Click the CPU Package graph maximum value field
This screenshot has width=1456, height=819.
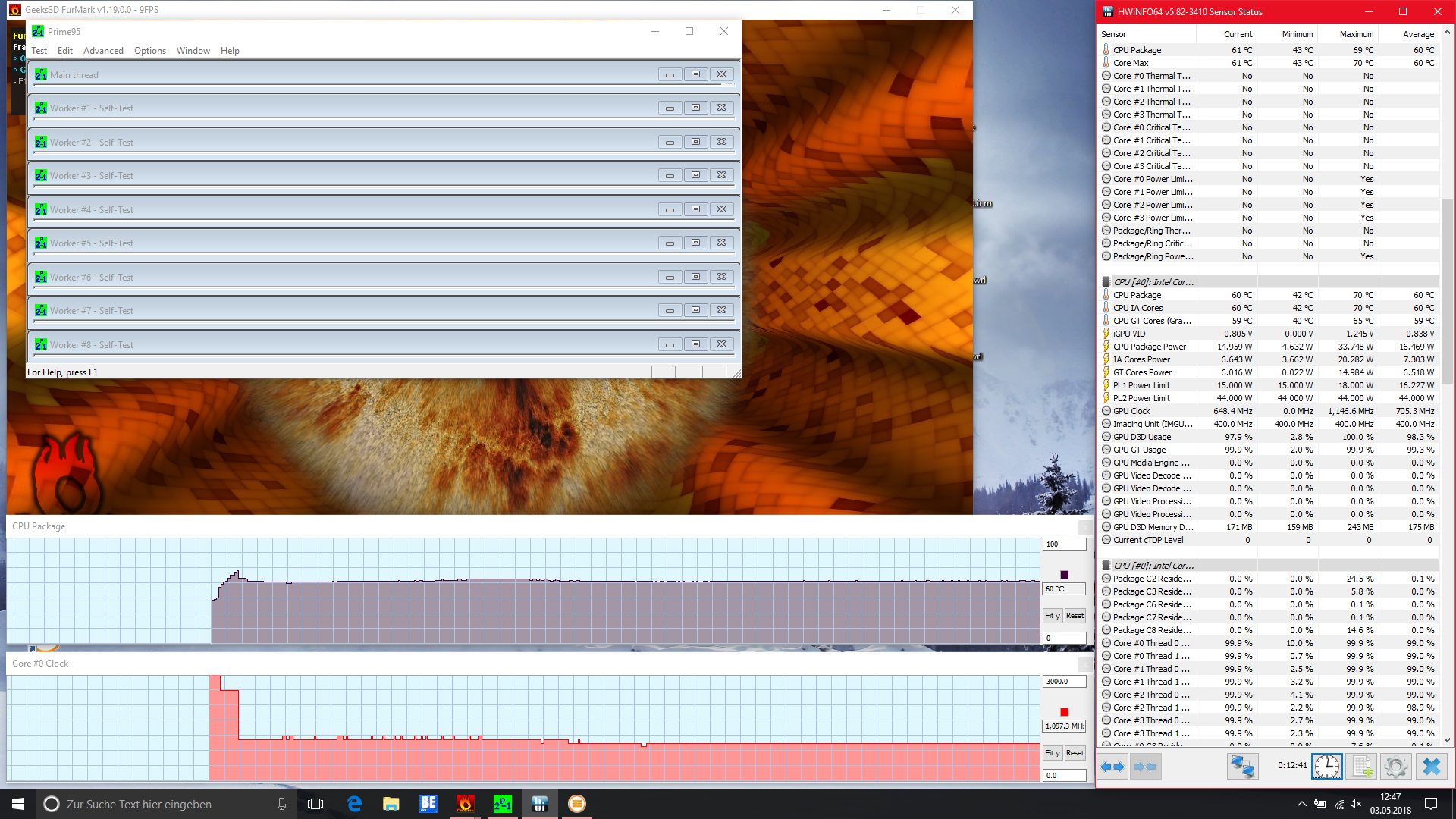[1064, 544]
